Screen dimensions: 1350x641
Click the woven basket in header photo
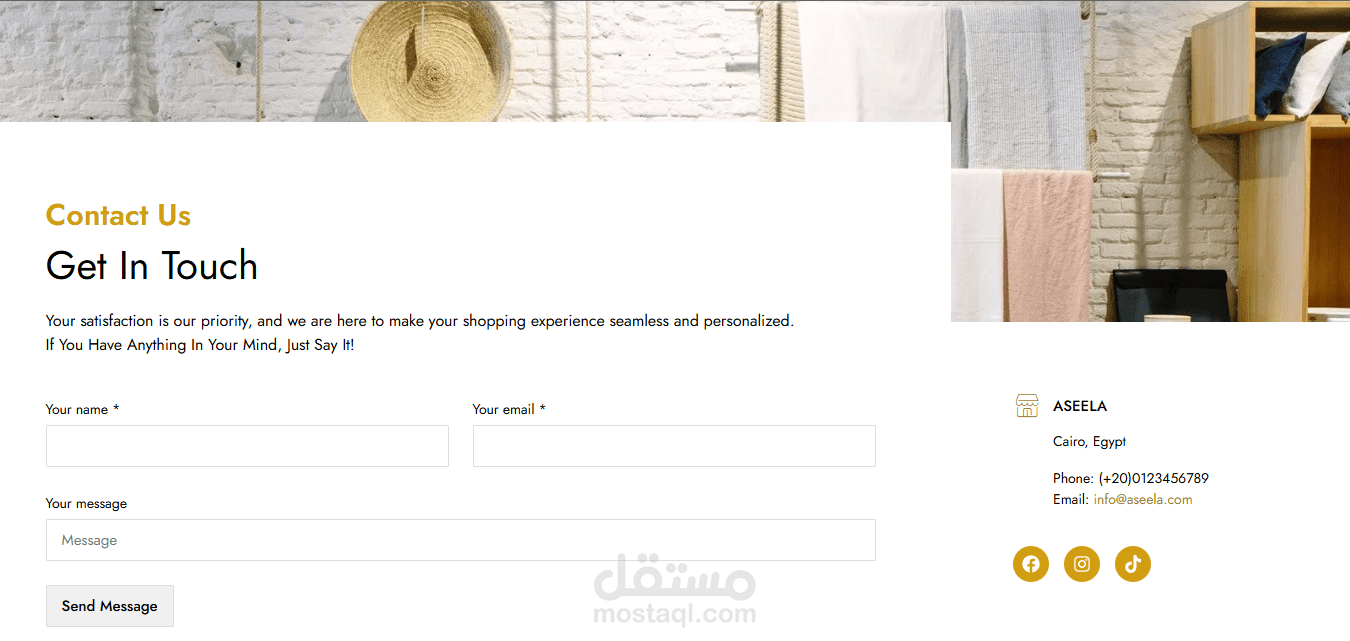point(432,60)
